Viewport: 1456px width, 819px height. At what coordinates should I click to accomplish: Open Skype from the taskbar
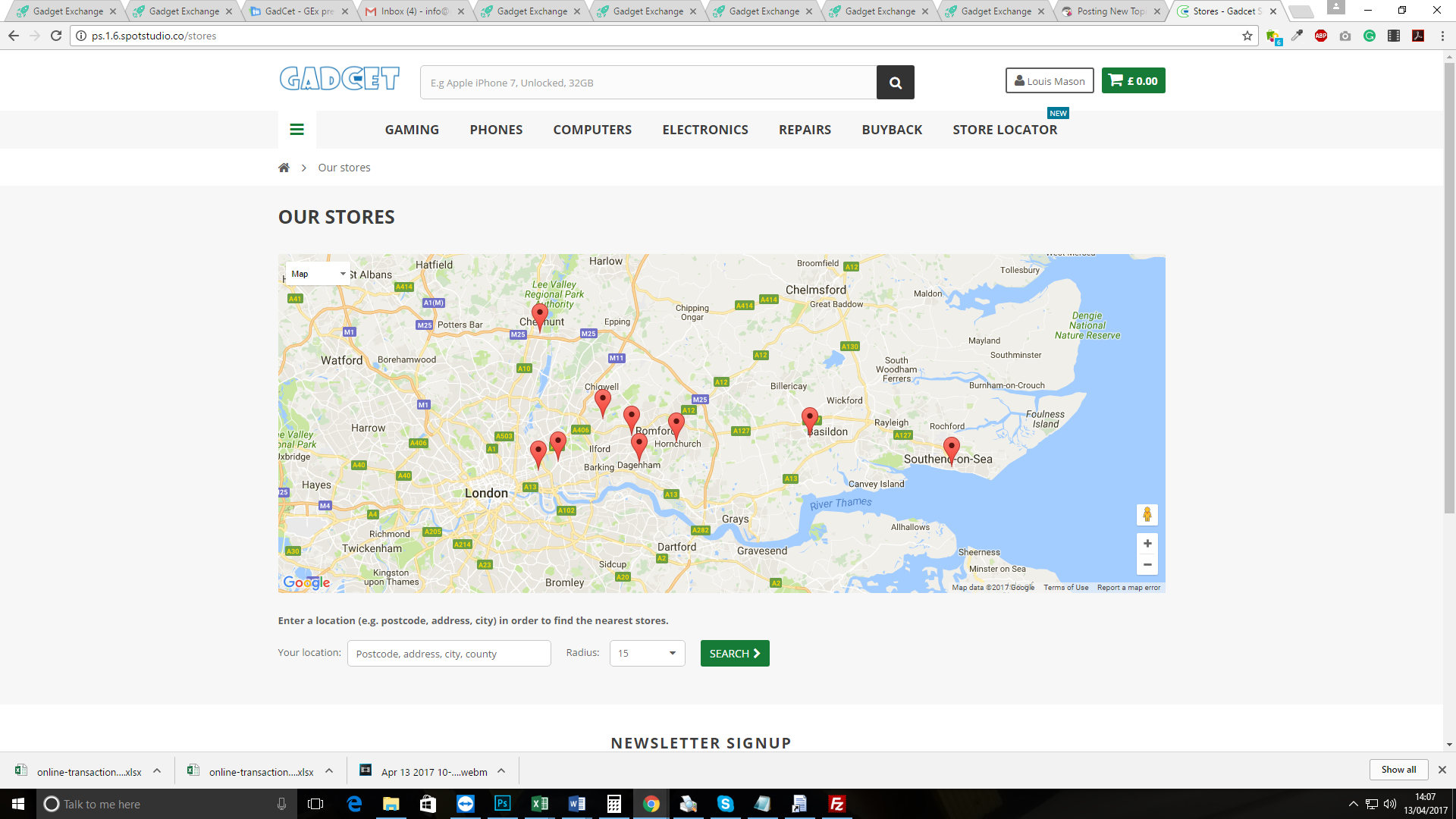[x=726, y=804]
